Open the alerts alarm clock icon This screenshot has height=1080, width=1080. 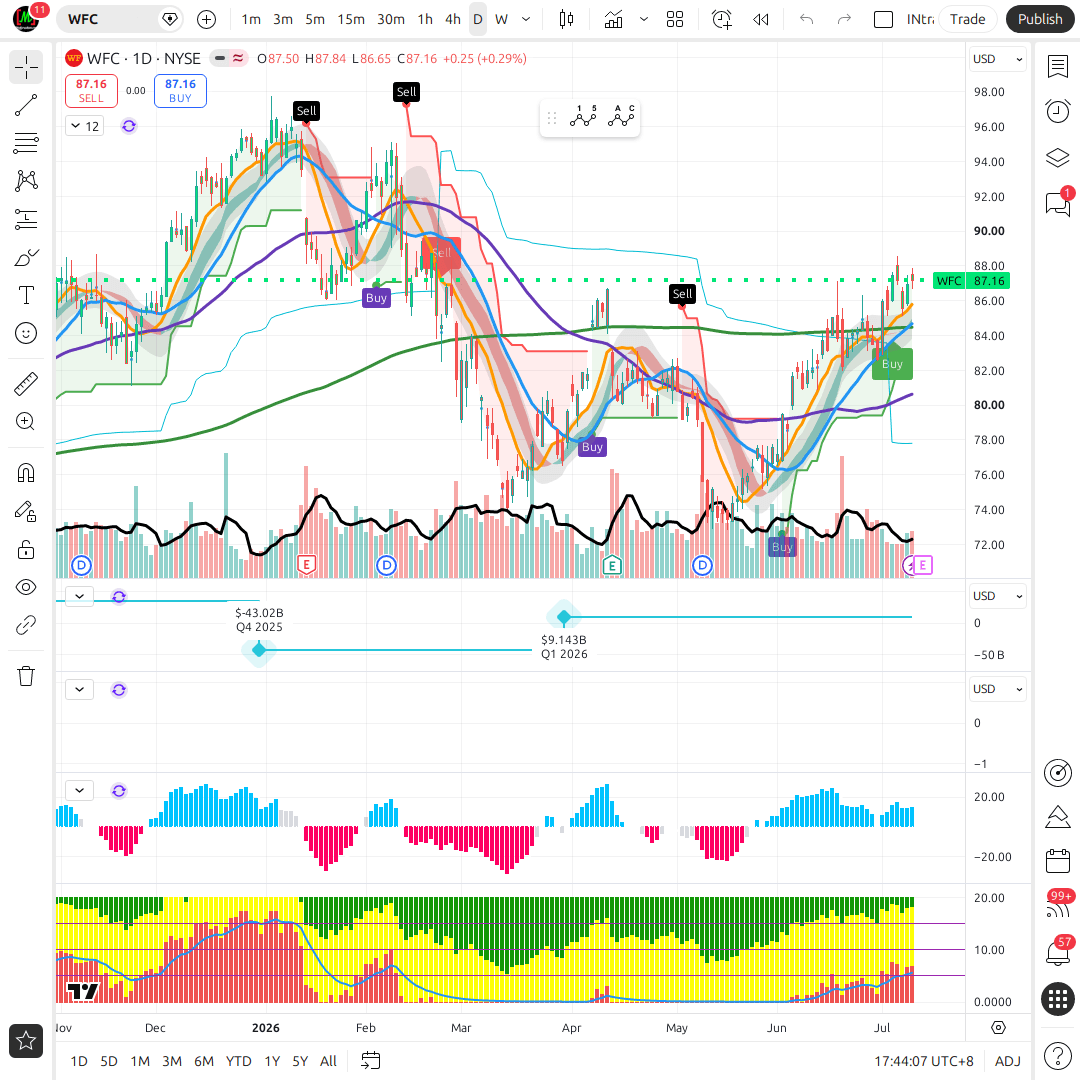click(x=1057, y=111)
